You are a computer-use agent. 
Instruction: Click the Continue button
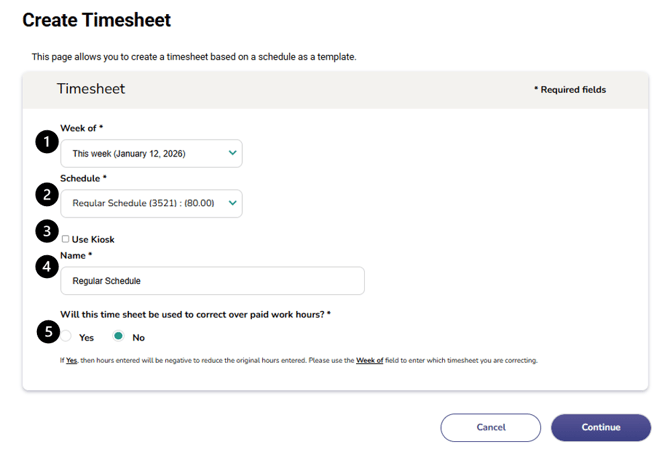(600, 427)
